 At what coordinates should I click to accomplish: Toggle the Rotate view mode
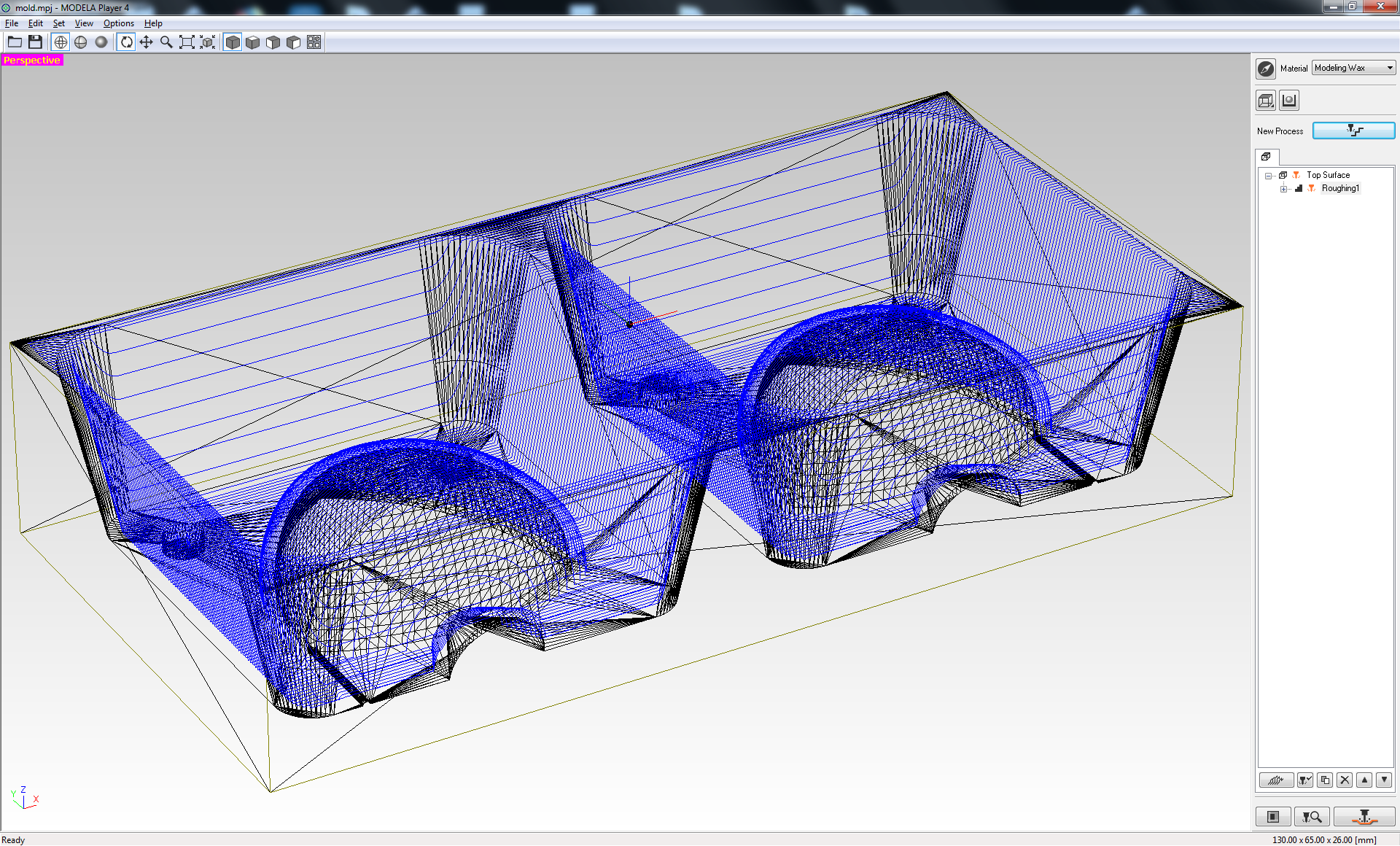tap(126, 42)
